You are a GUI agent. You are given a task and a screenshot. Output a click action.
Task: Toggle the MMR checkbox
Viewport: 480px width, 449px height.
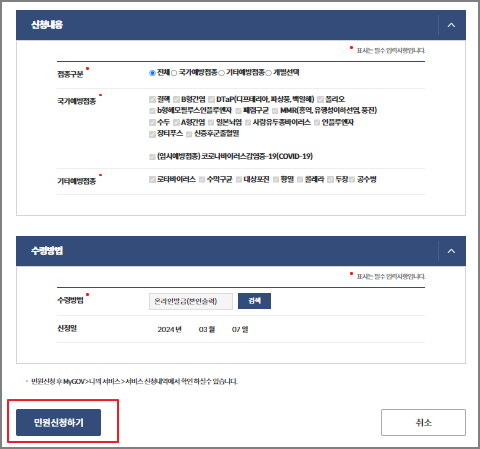pyautogui.click(x=275, y=111)
